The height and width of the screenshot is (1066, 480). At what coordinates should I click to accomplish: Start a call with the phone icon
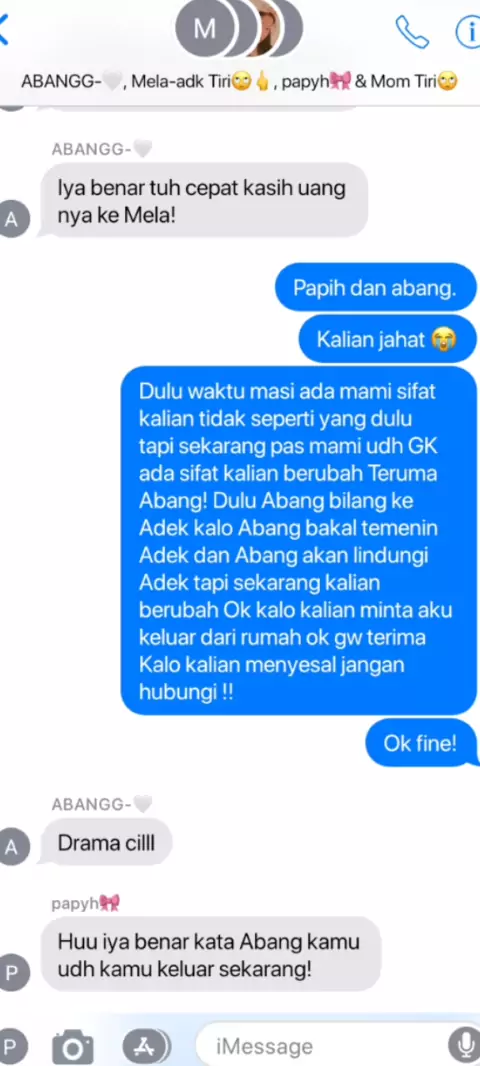(x=412, y=31)
